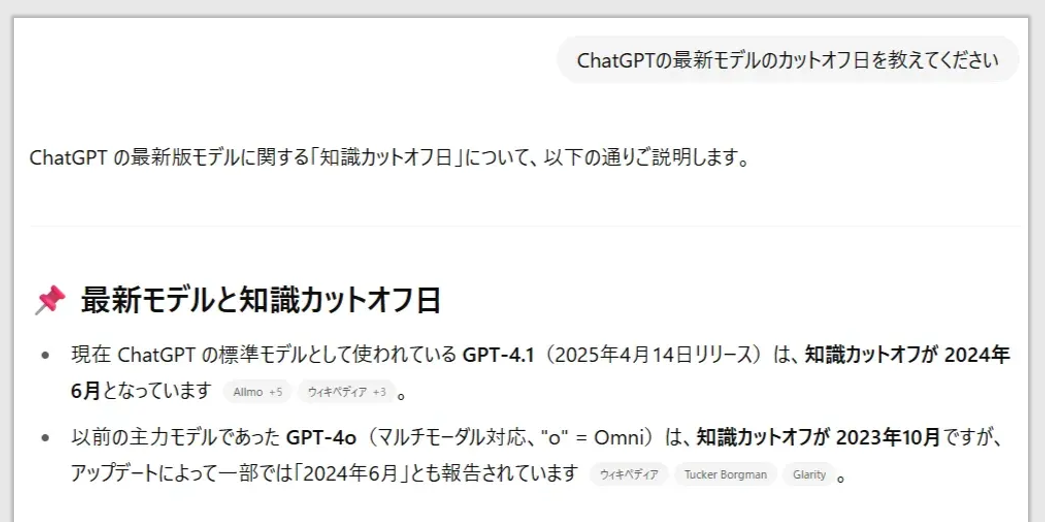Open the ウィキペディア +3 citation chip

point(347,392)
